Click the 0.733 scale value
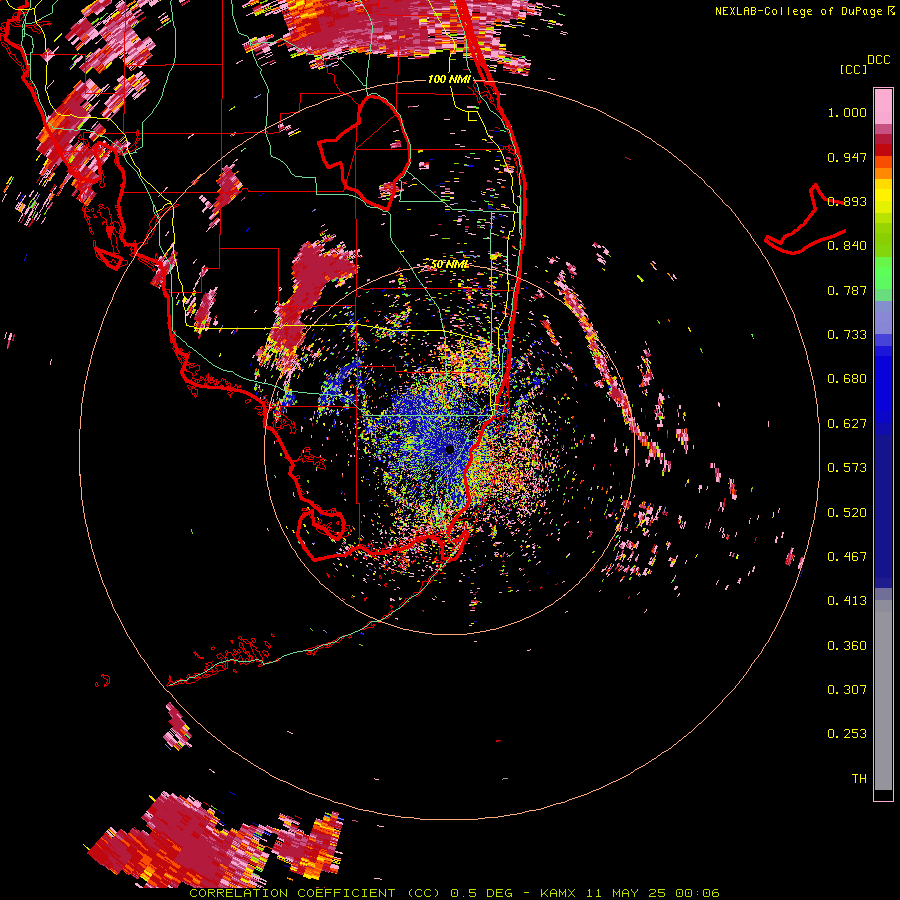Image resolution: width=900 pixels, height=900 pixels. point(847,335)
